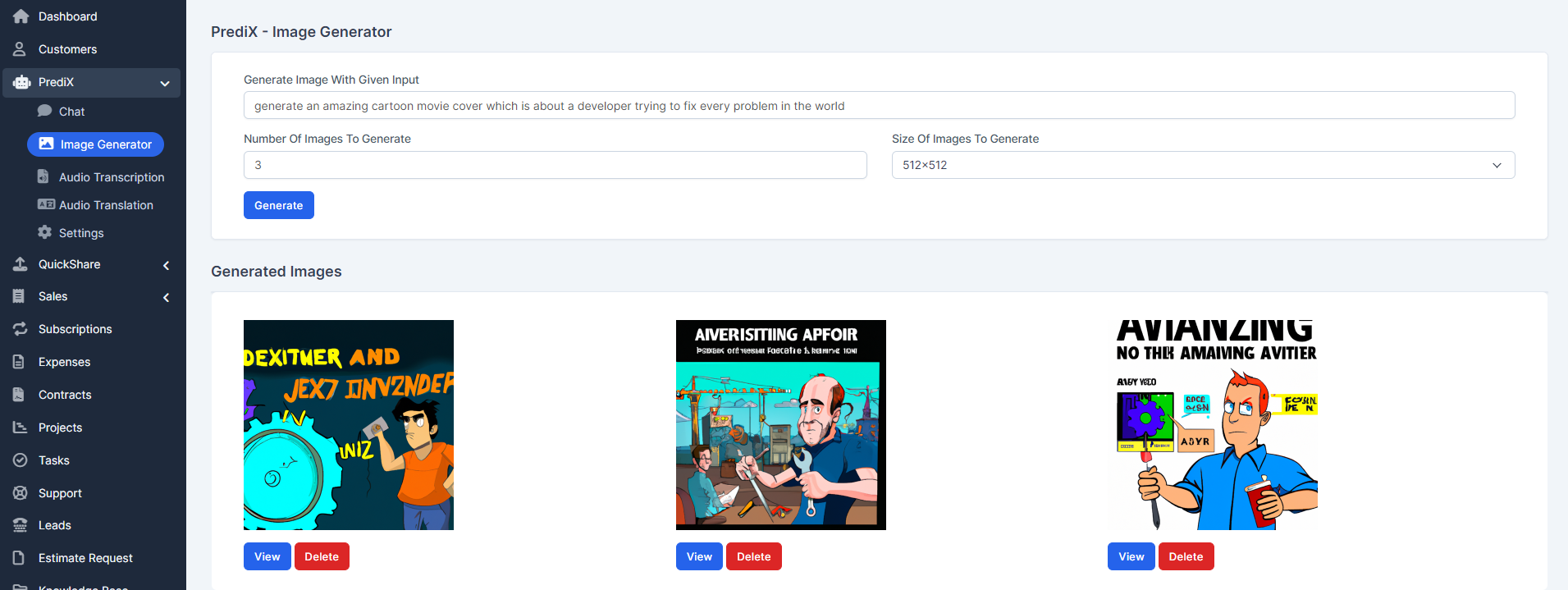
Task: Click the DEXITMER AND cartoon thumbnail
Action: [349, 425]
